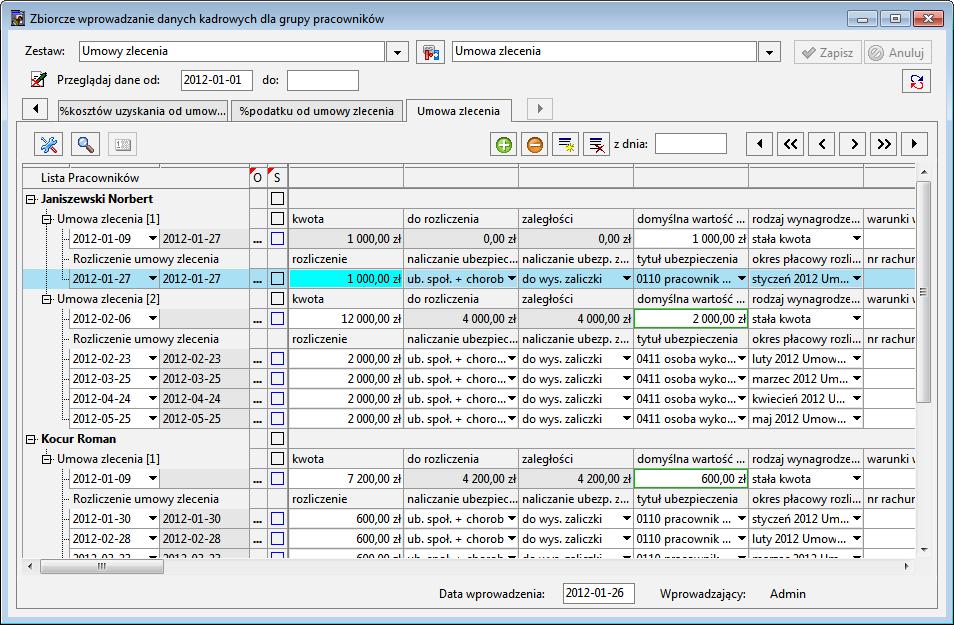Switch to the %kosztów uzyskania od umow... tab
Screen dimensions: 954x625
pyautogui.click(x=143, y=111)
